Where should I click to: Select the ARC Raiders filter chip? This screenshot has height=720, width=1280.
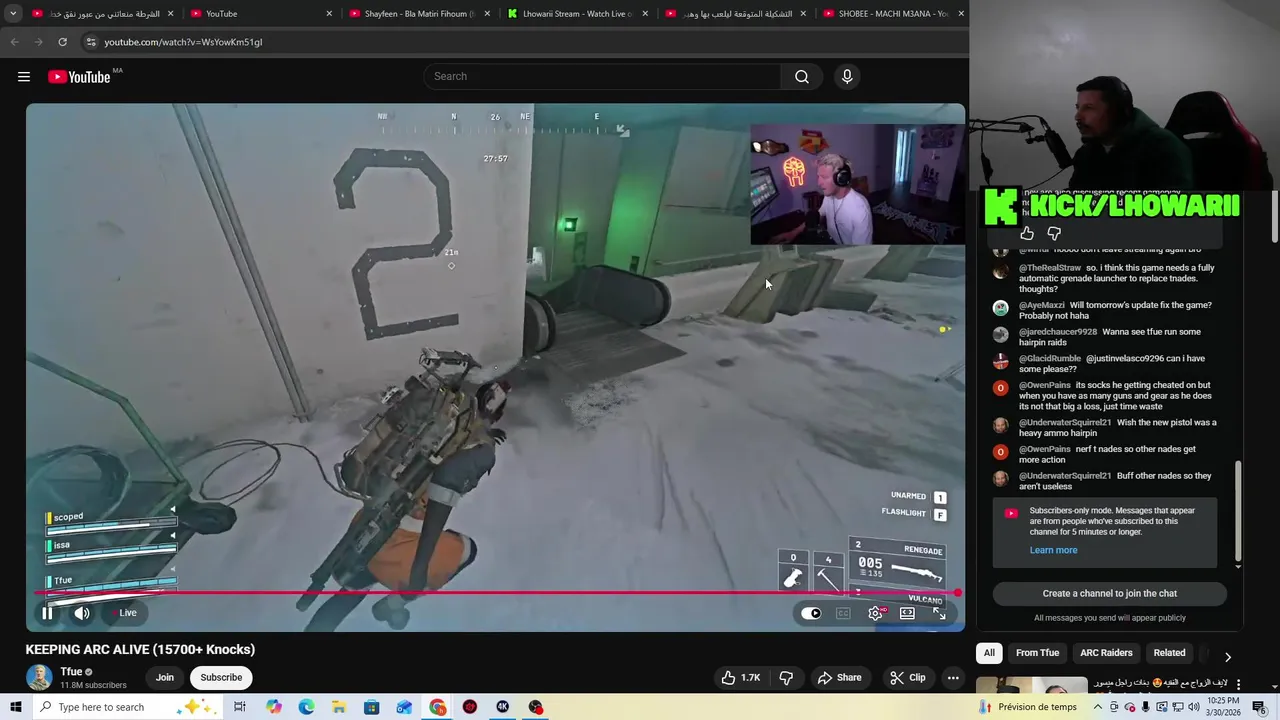(1106, 653)
